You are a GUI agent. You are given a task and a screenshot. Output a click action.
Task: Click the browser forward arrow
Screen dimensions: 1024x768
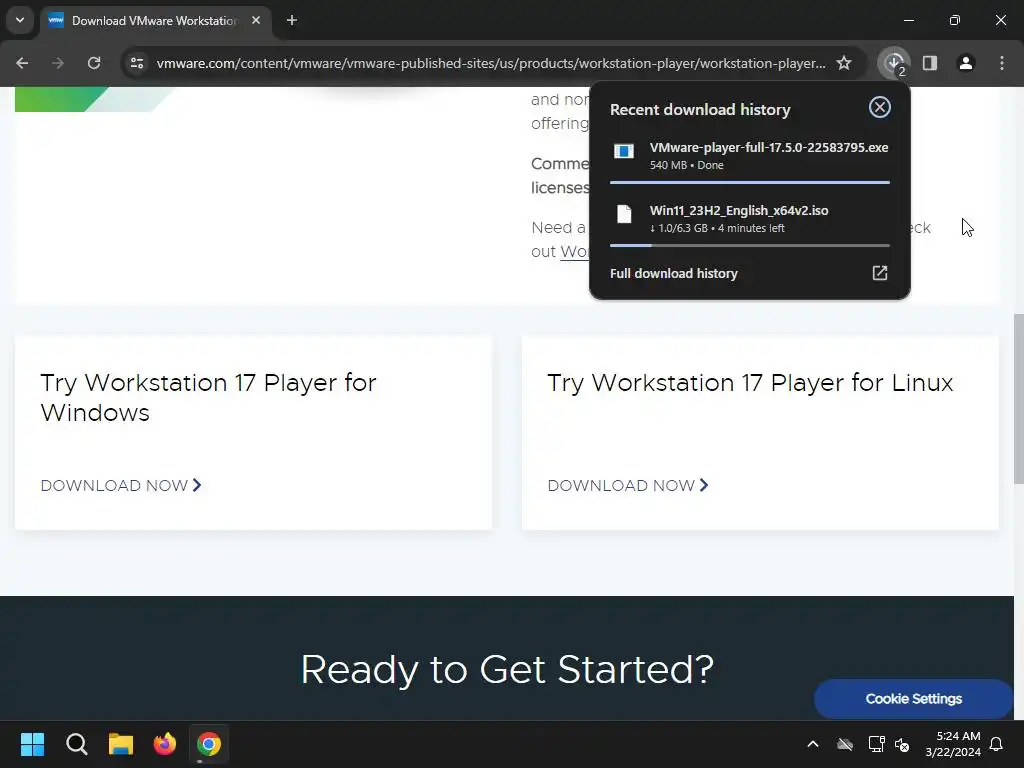tap(58, 63)
